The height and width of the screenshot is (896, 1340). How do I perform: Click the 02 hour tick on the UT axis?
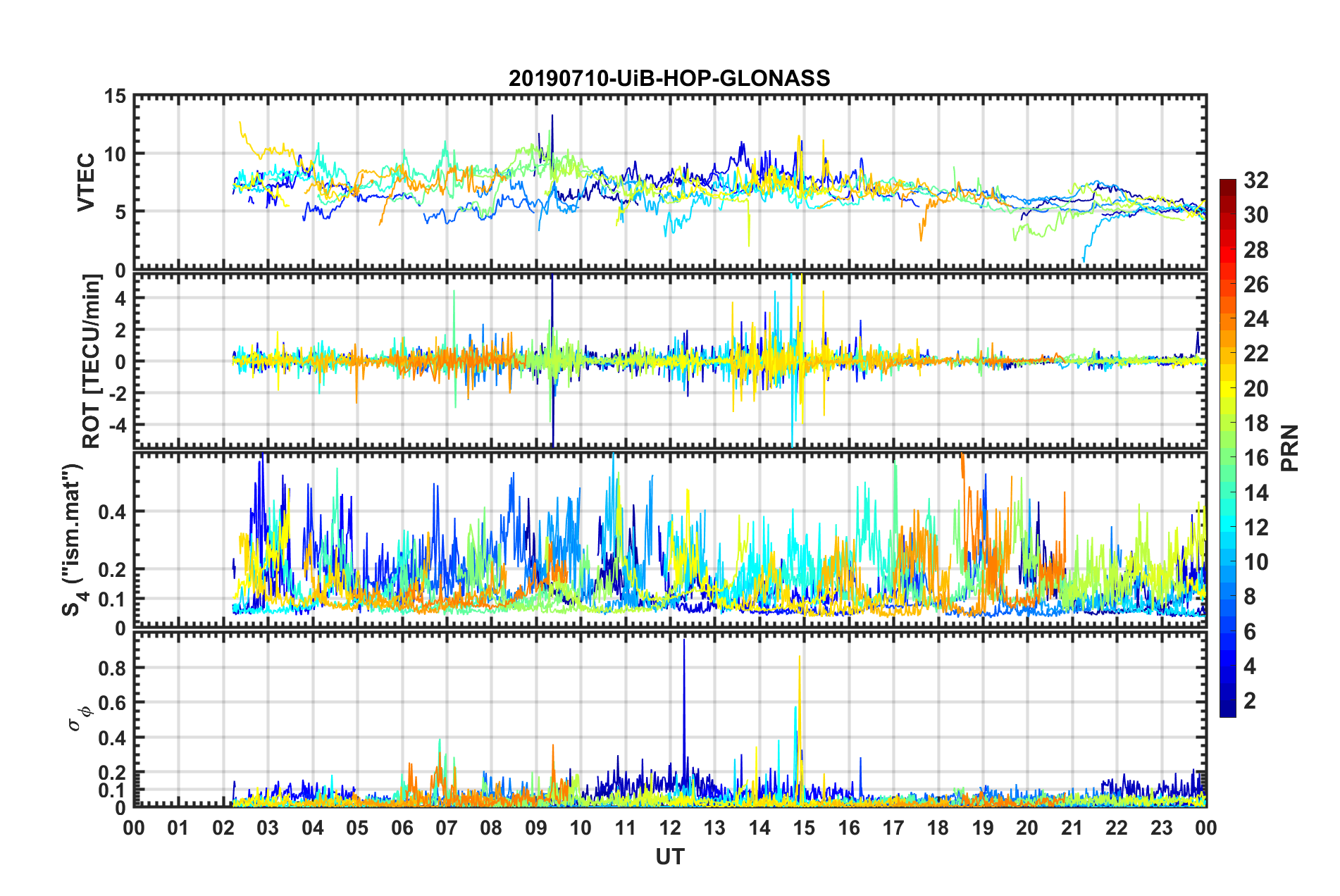click(x=223, y=828)
